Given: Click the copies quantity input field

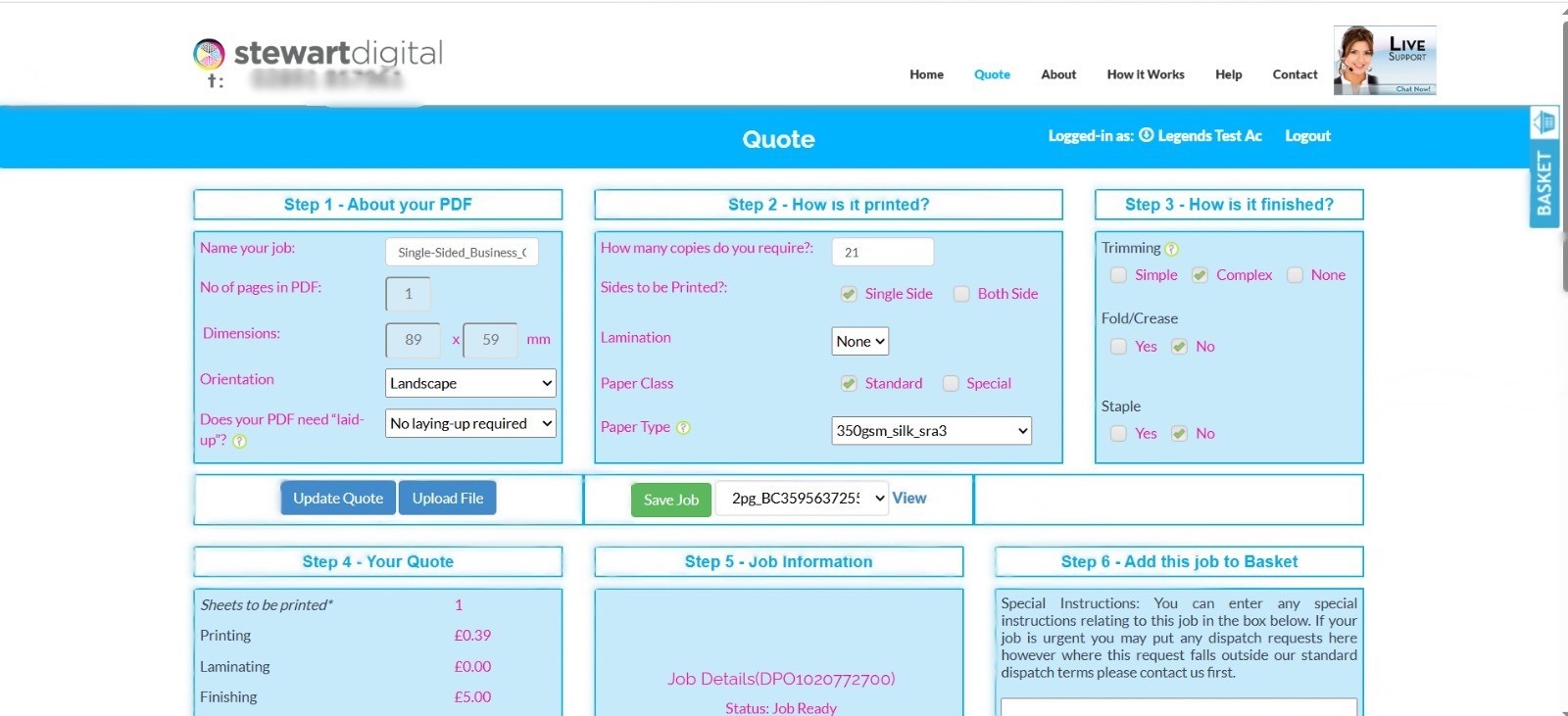Looking at the screenshot, I should click(x=882, y=253).
